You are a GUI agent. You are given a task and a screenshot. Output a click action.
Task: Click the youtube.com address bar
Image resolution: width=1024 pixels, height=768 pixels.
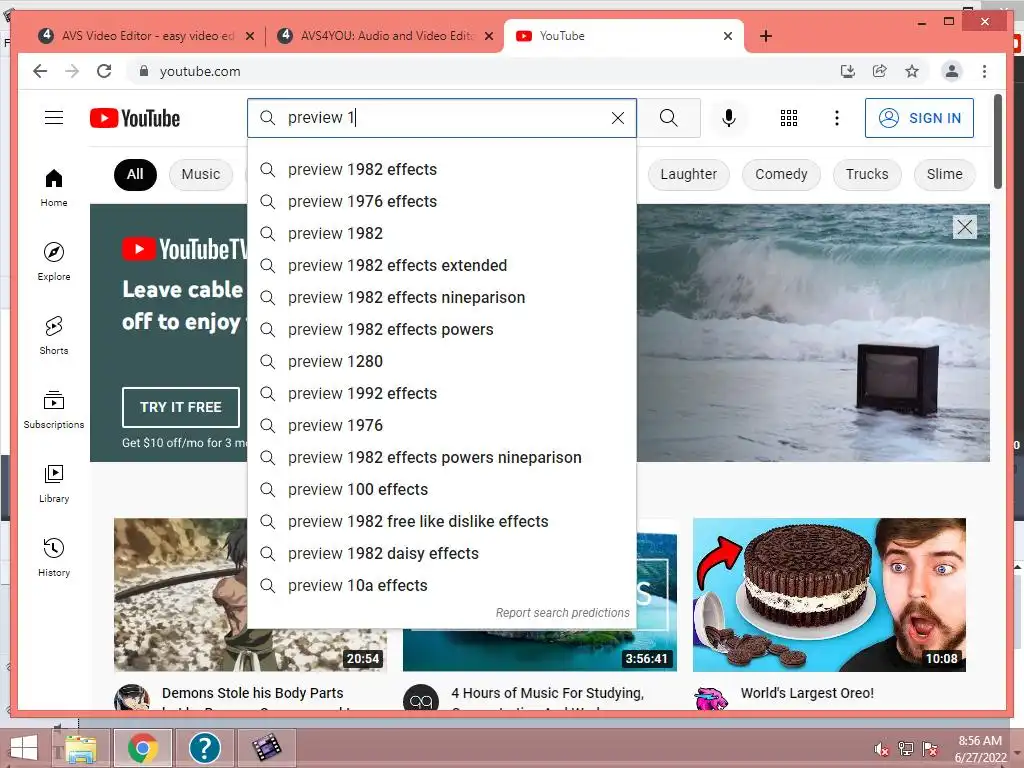pyautogui.click(x=483, y=71)
